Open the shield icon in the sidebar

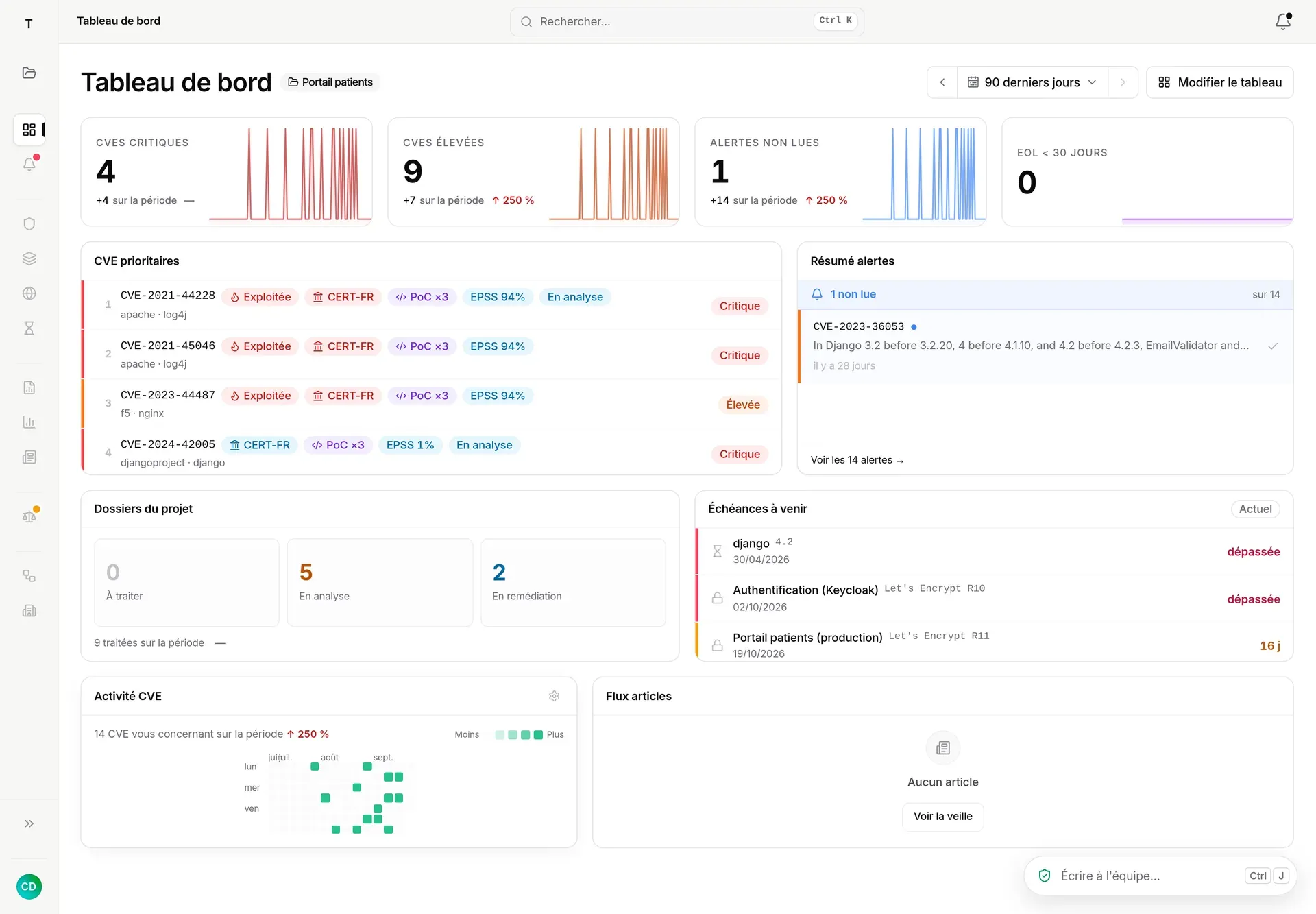[29, 224]
